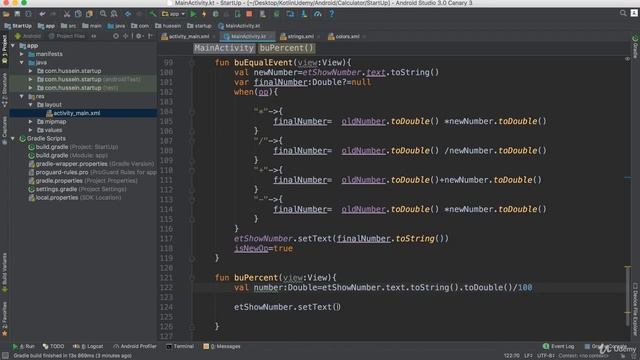Screen dimensions: 640x360
Task: Click the Make Project hammer icon
Action: click(153, 14)
